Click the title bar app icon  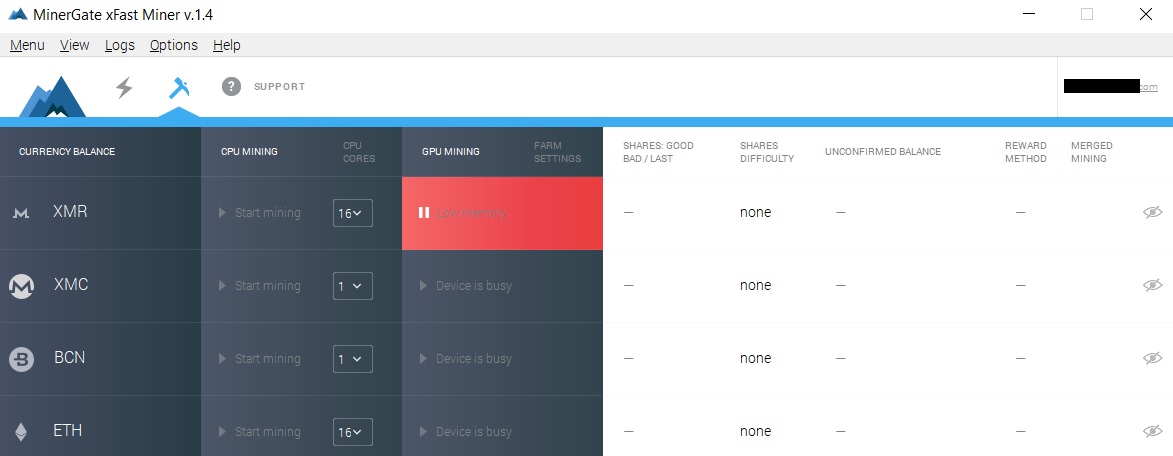click(19, 14)
